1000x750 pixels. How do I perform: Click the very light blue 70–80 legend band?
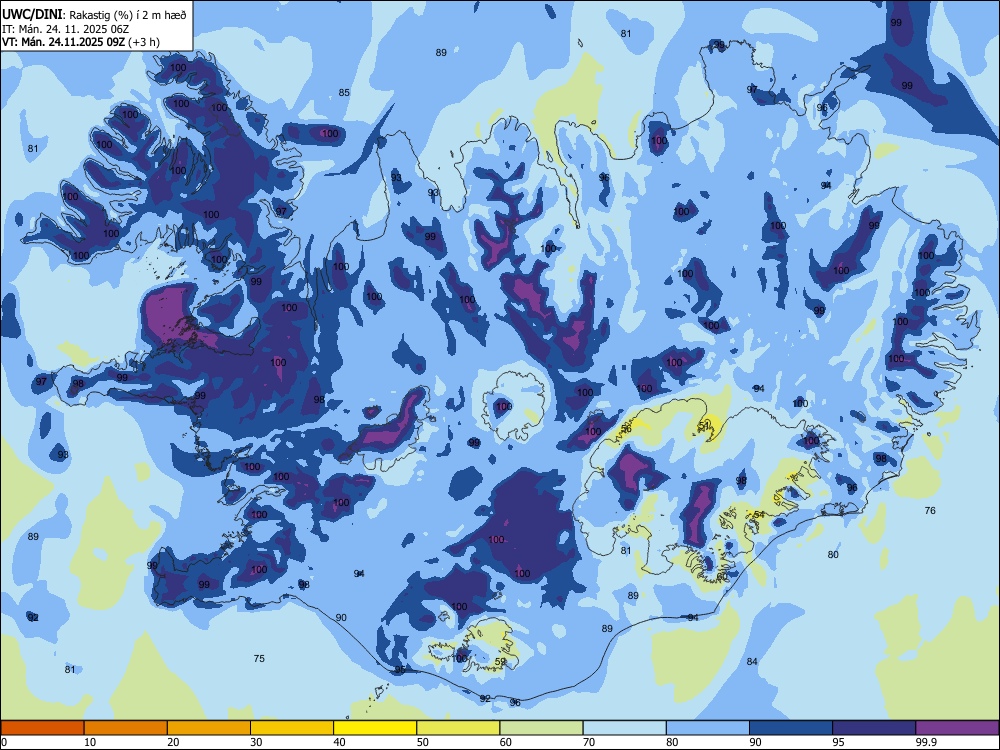pos(624,728)
